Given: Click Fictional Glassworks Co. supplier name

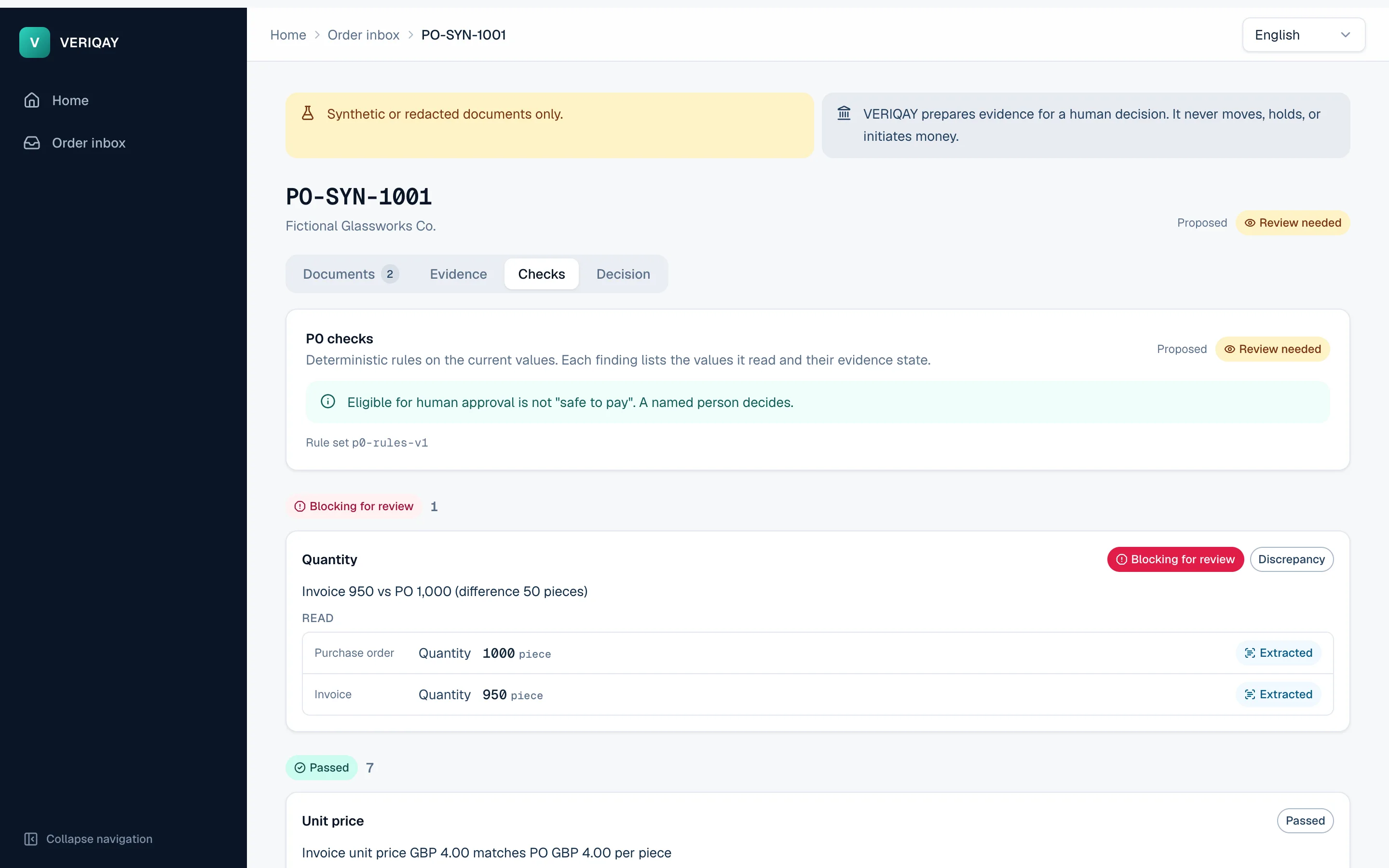Looking at the screenshot, I should (x=360, y=226).
